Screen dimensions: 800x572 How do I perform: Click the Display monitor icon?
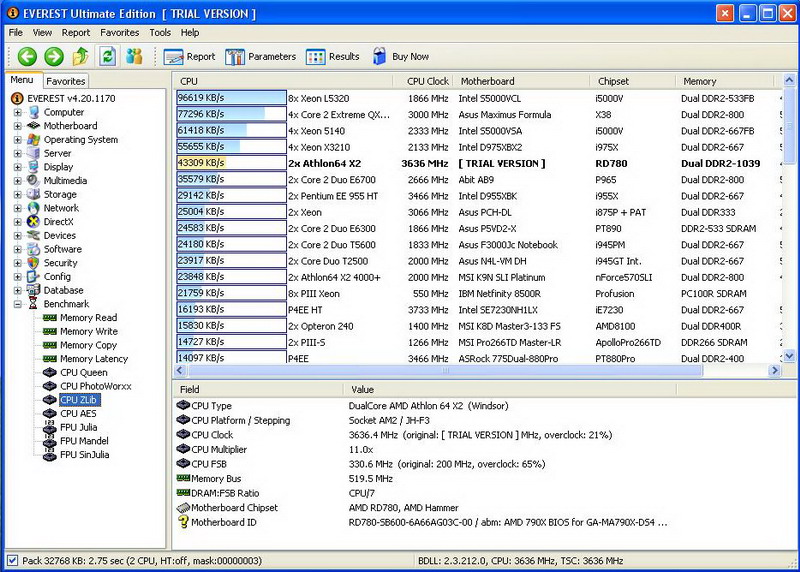[34, 167]
